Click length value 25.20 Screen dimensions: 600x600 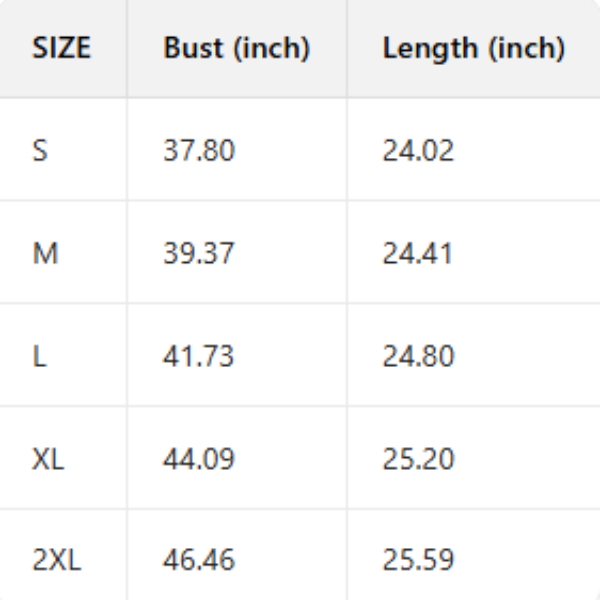pos(418,460)
